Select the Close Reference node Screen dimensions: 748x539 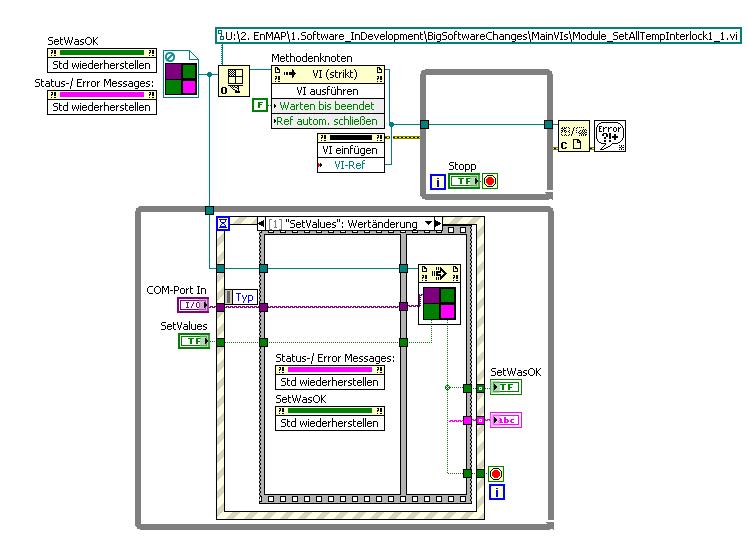click(x=573, y=136)
